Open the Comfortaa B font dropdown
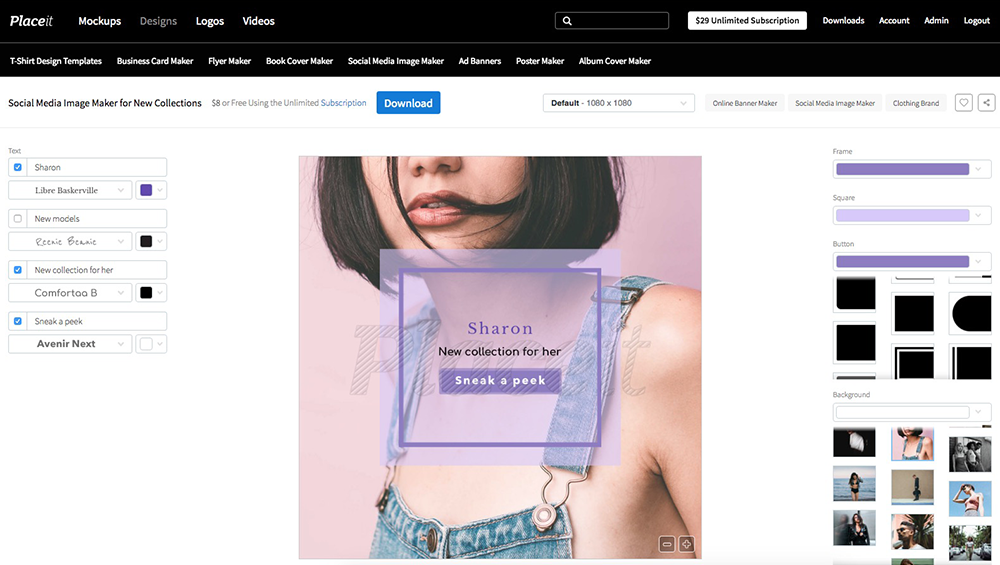1000x565 pixels. (70, 293)
